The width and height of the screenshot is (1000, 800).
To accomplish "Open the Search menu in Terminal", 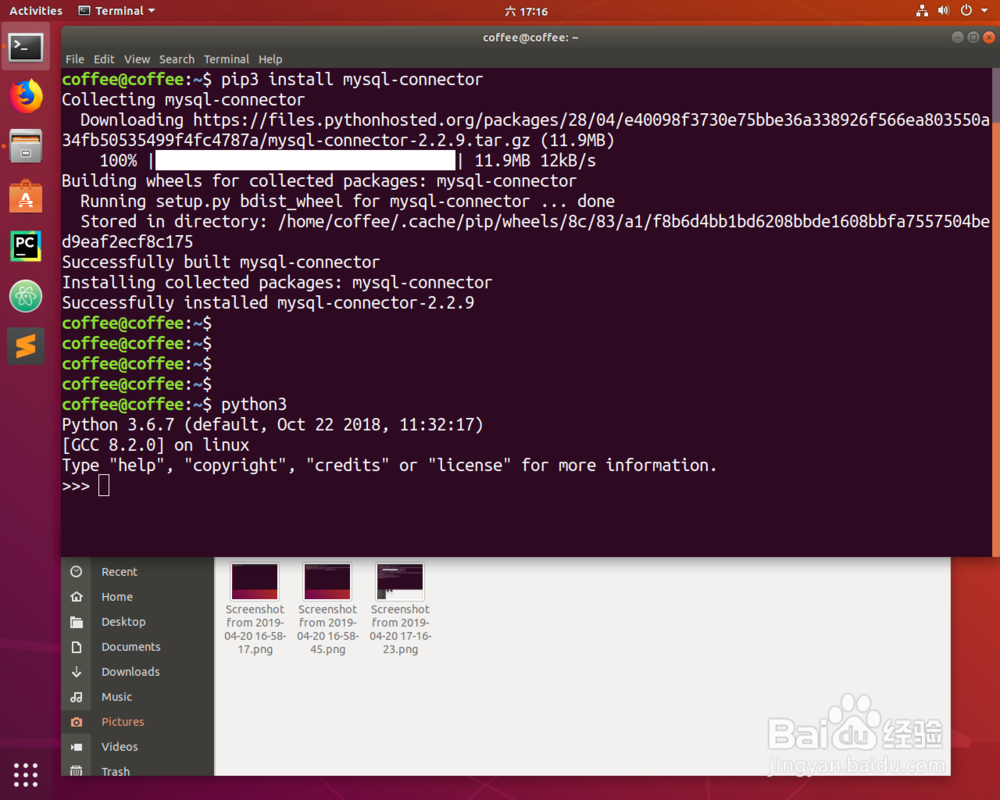I will pos(177,59).
